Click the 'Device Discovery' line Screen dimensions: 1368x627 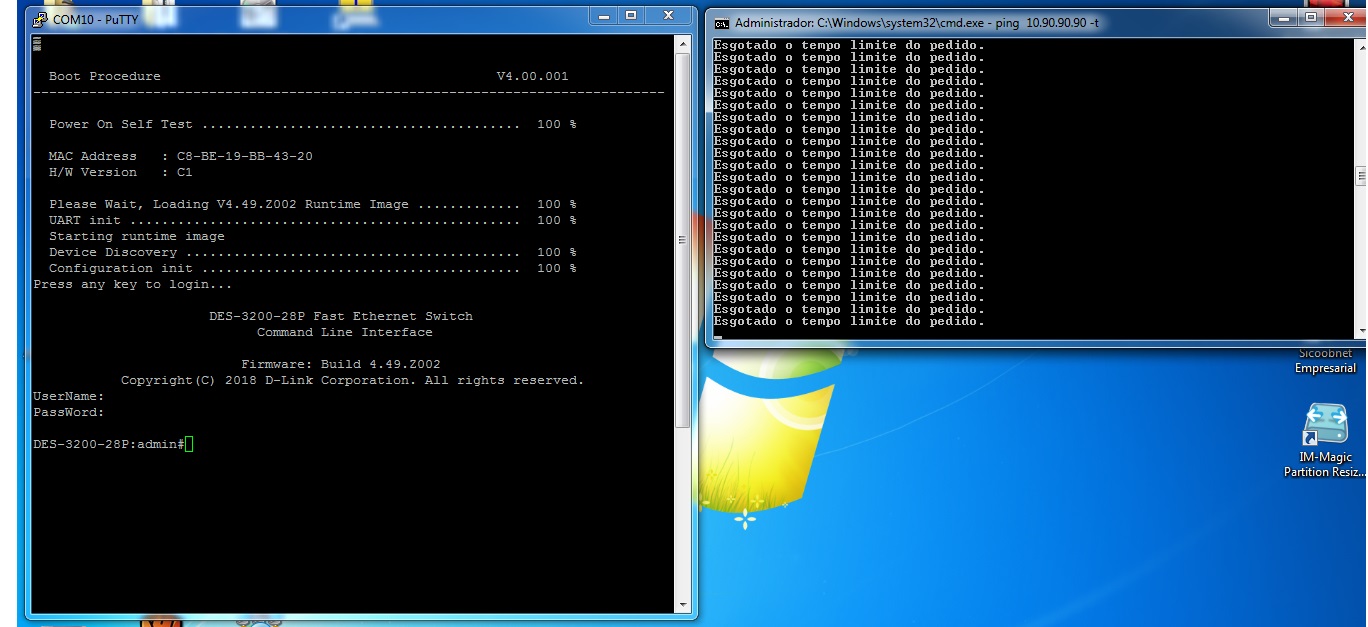(313, 252)
